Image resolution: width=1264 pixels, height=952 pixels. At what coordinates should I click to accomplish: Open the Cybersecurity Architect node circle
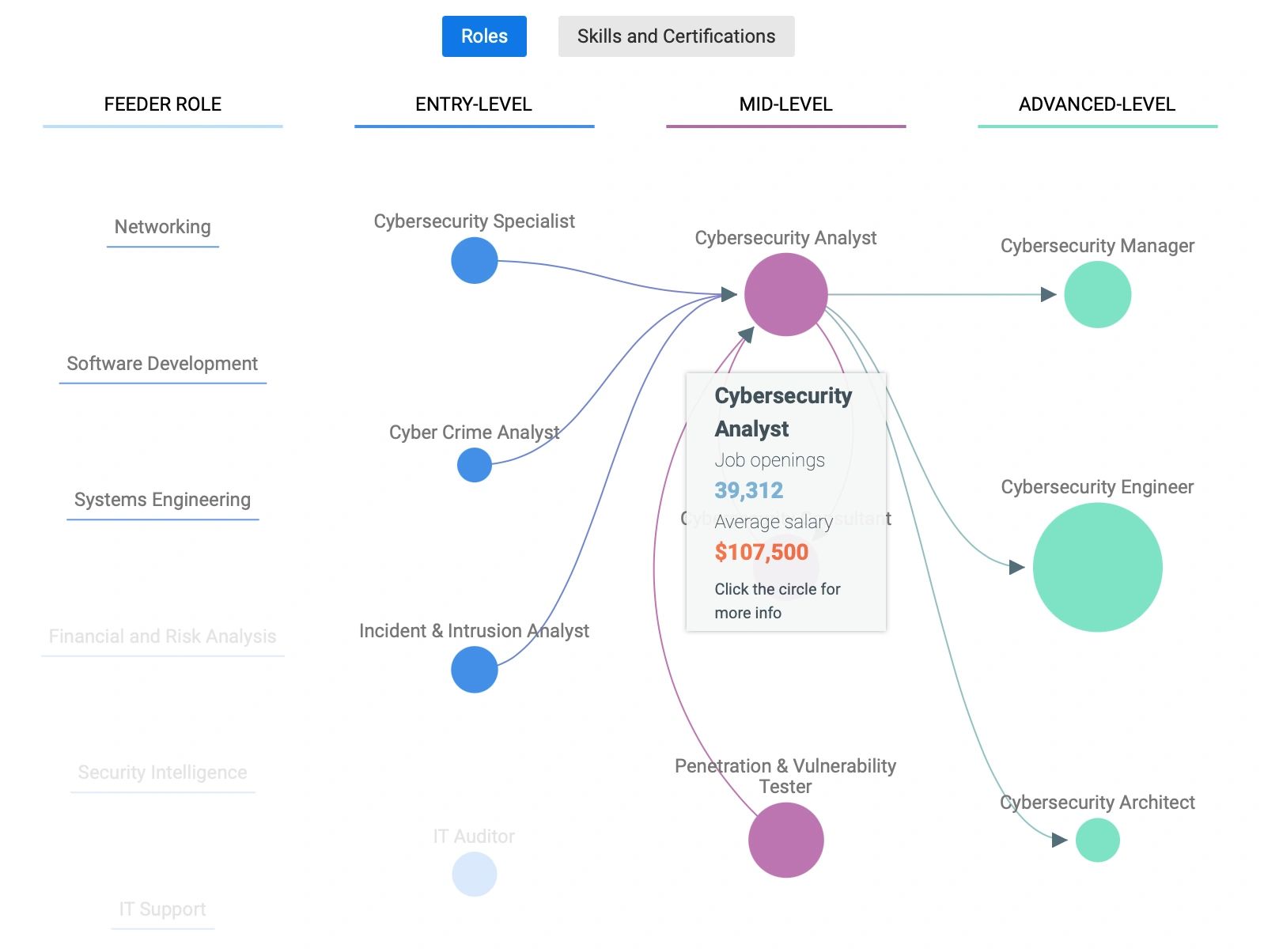click(x=1097, y=840)
